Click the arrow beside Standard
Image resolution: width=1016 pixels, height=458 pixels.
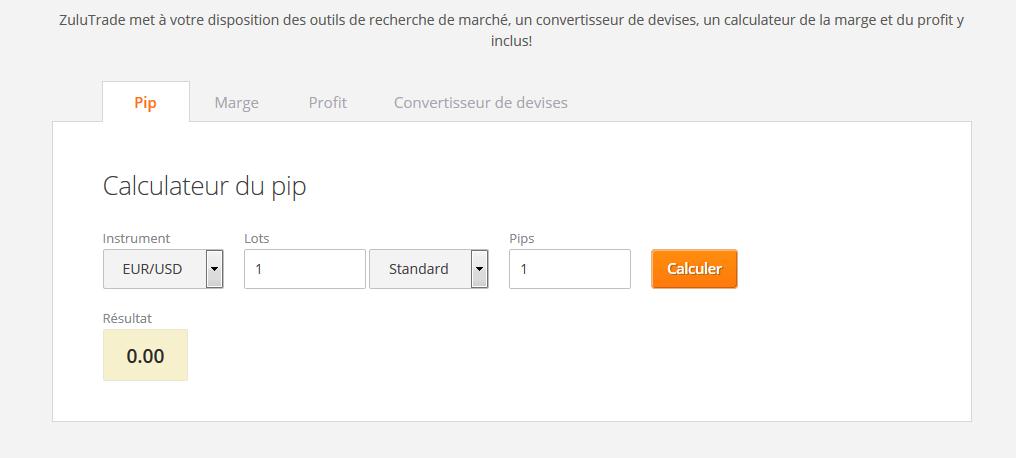(480, 269)
